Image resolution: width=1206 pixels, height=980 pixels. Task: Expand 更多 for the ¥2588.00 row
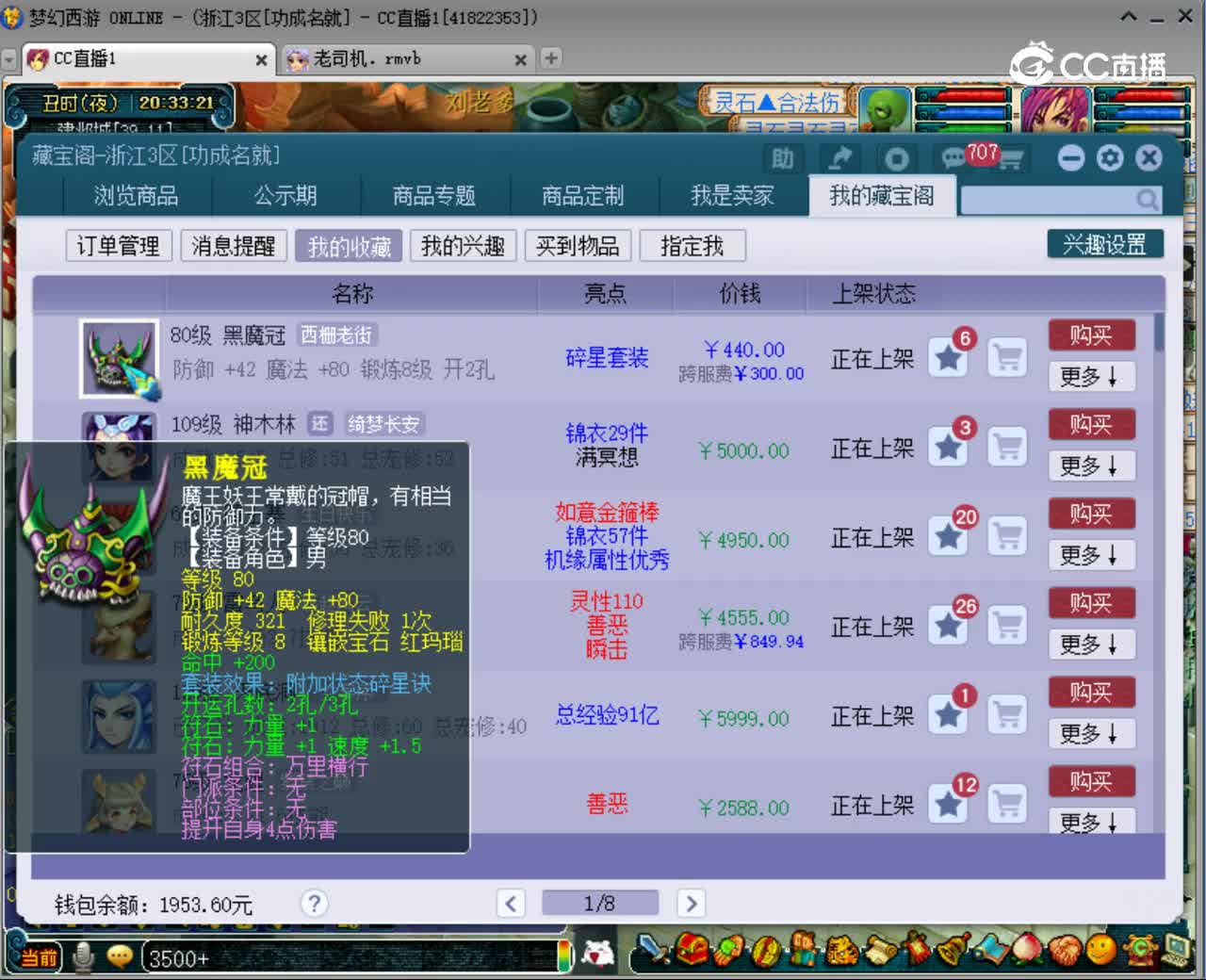(1091, 822)
